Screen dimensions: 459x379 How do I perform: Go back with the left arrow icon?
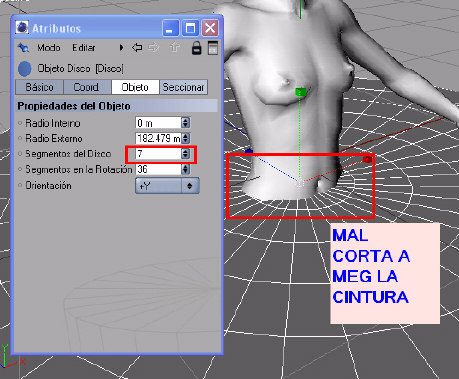137,48
